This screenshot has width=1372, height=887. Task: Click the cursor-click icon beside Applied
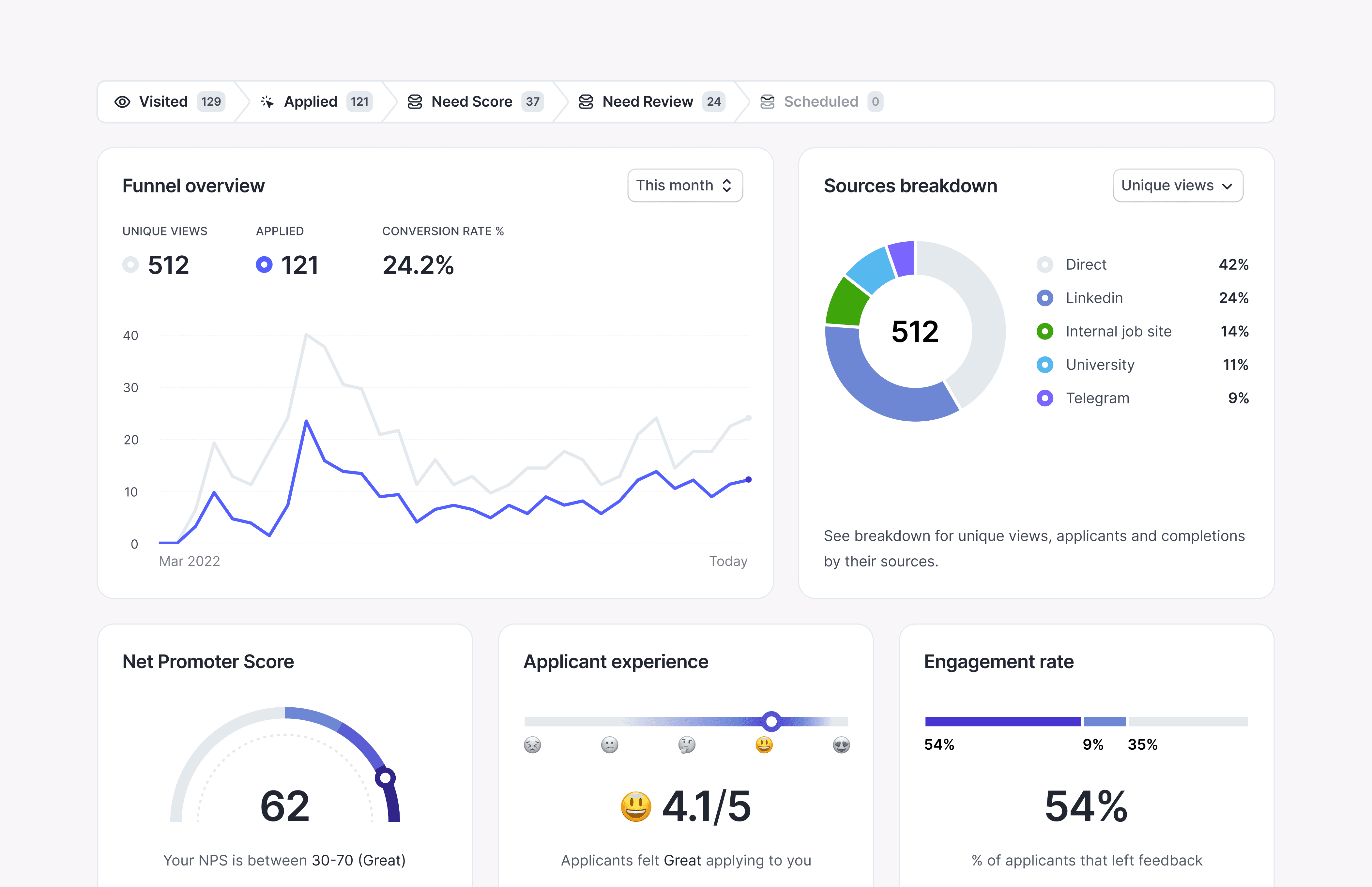267,102
